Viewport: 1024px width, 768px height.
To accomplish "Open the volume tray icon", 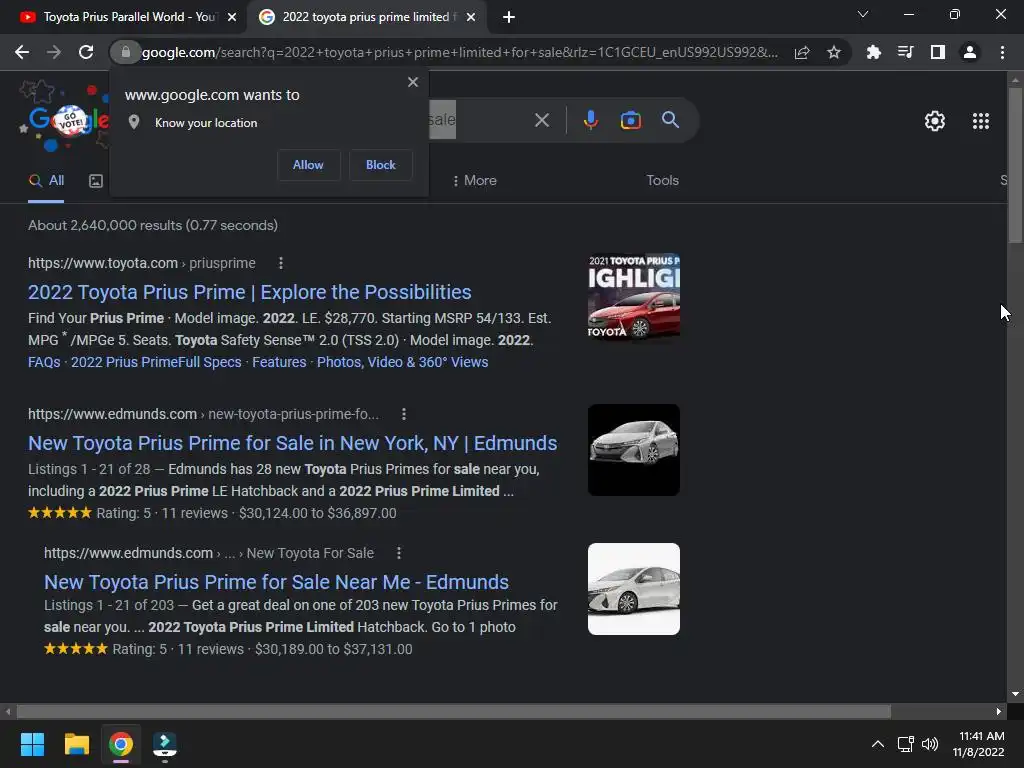I will point(930,744).
